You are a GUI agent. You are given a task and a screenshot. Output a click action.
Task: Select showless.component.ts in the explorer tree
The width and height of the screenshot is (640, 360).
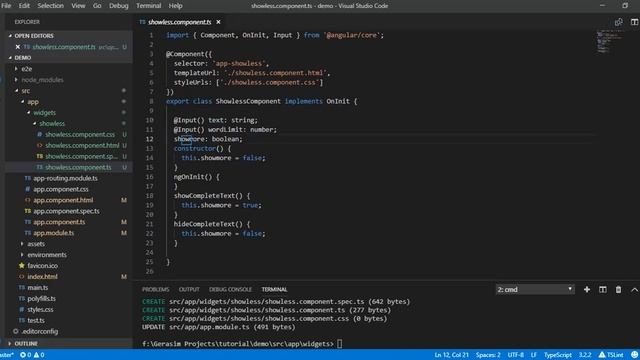tap(78, 167)
